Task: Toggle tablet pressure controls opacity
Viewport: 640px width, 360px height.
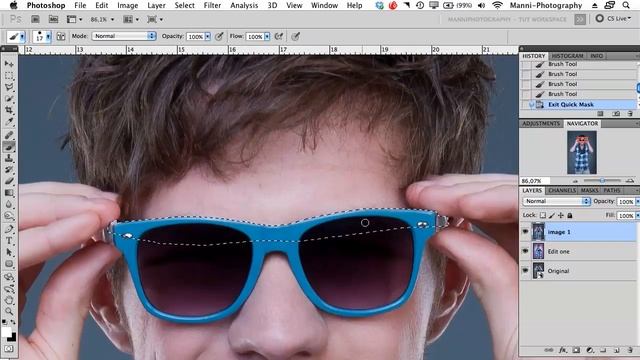Action: (x=219, y=36)
